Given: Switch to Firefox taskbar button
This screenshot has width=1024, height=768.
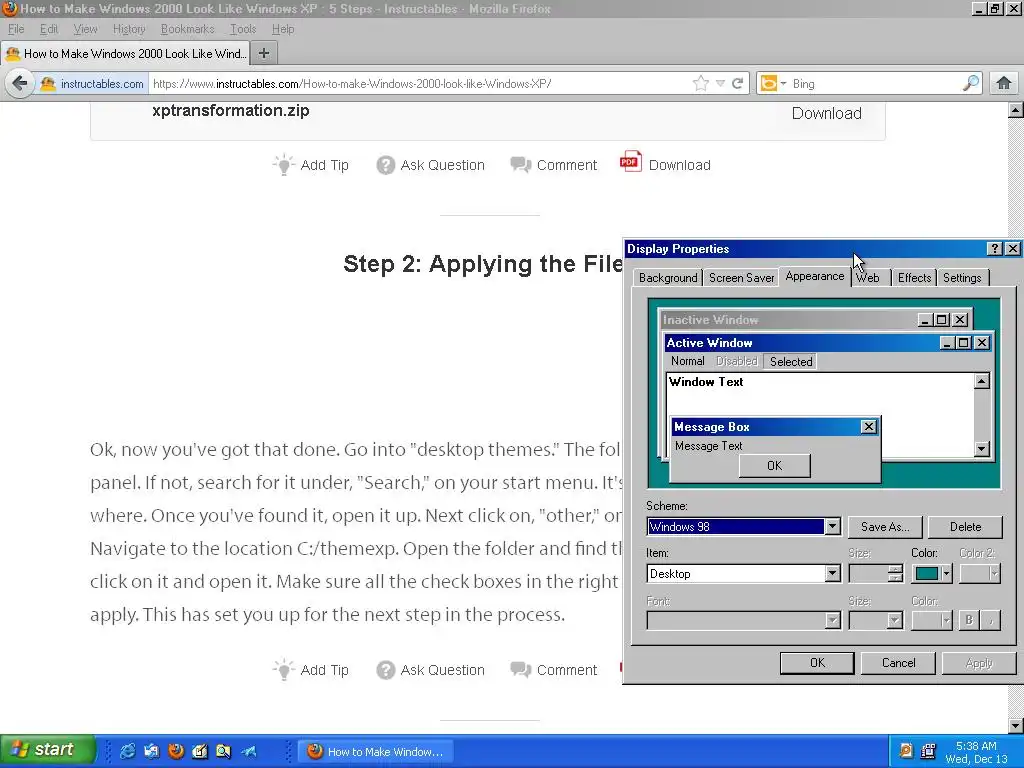Looking at the screenshot, I should pyautogui.click(x=376, y=752).
